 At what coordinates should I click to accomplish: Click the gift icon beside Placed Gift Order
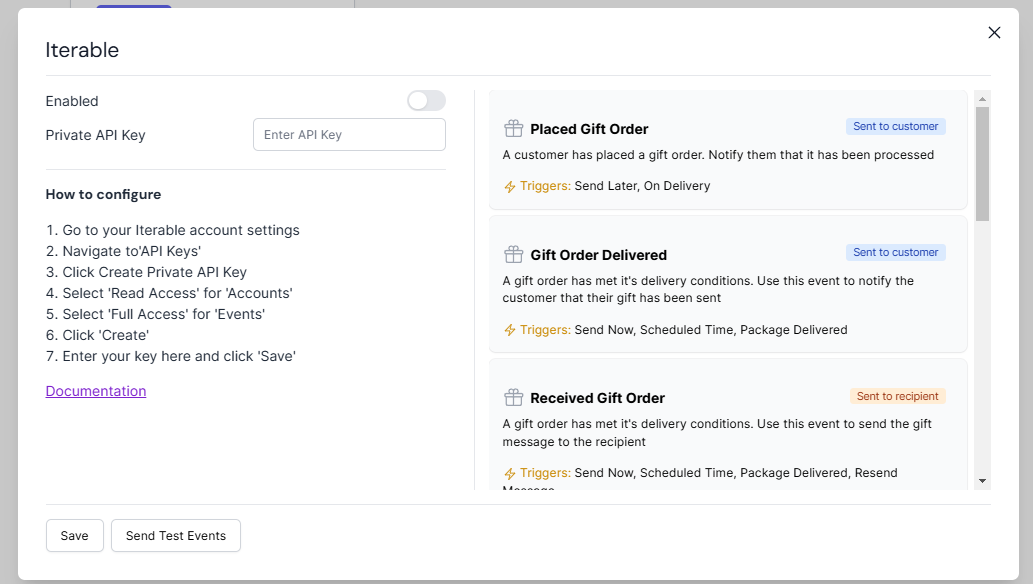[513, 129]
